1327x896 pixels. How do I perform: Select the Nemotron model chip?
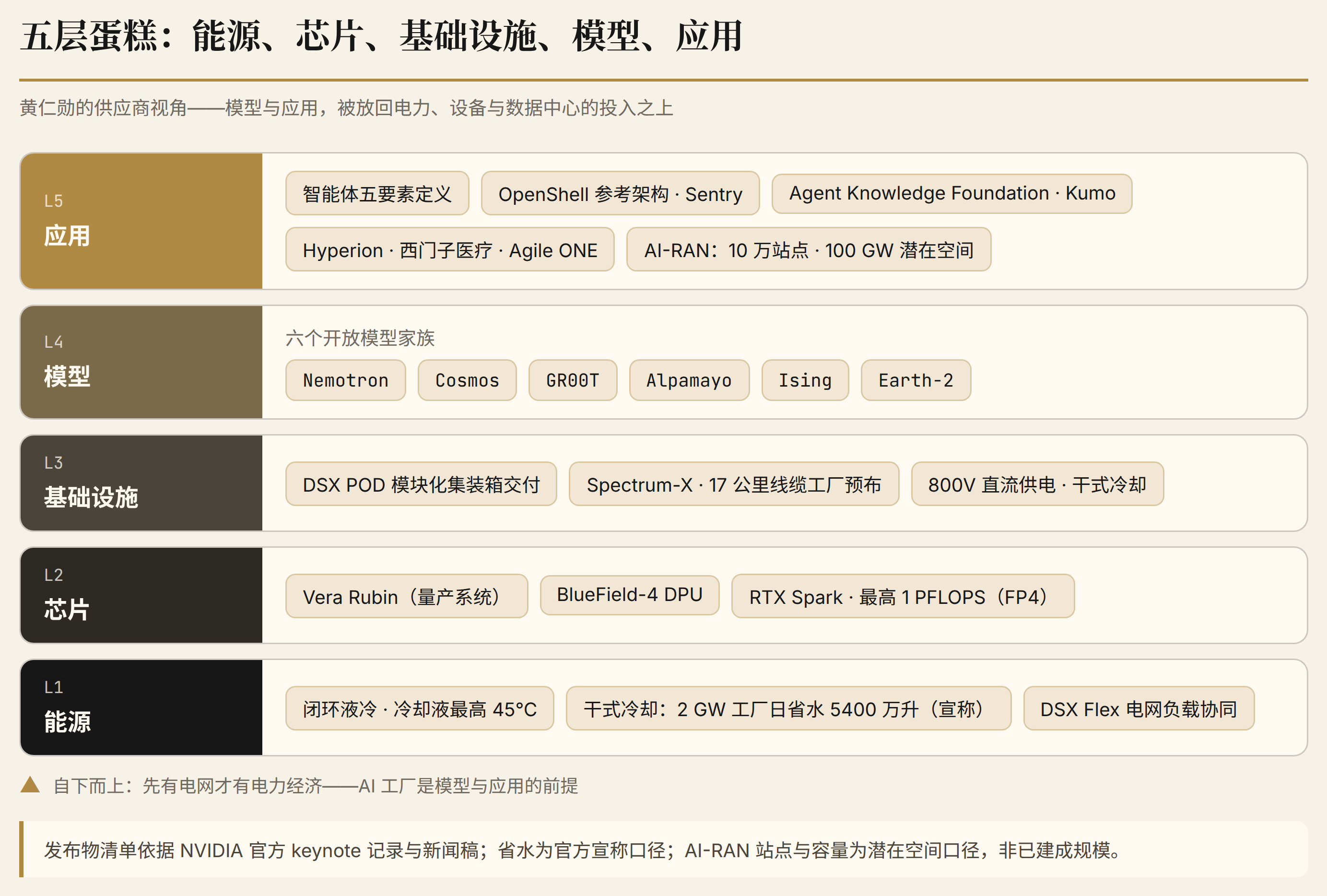(345, 380)
